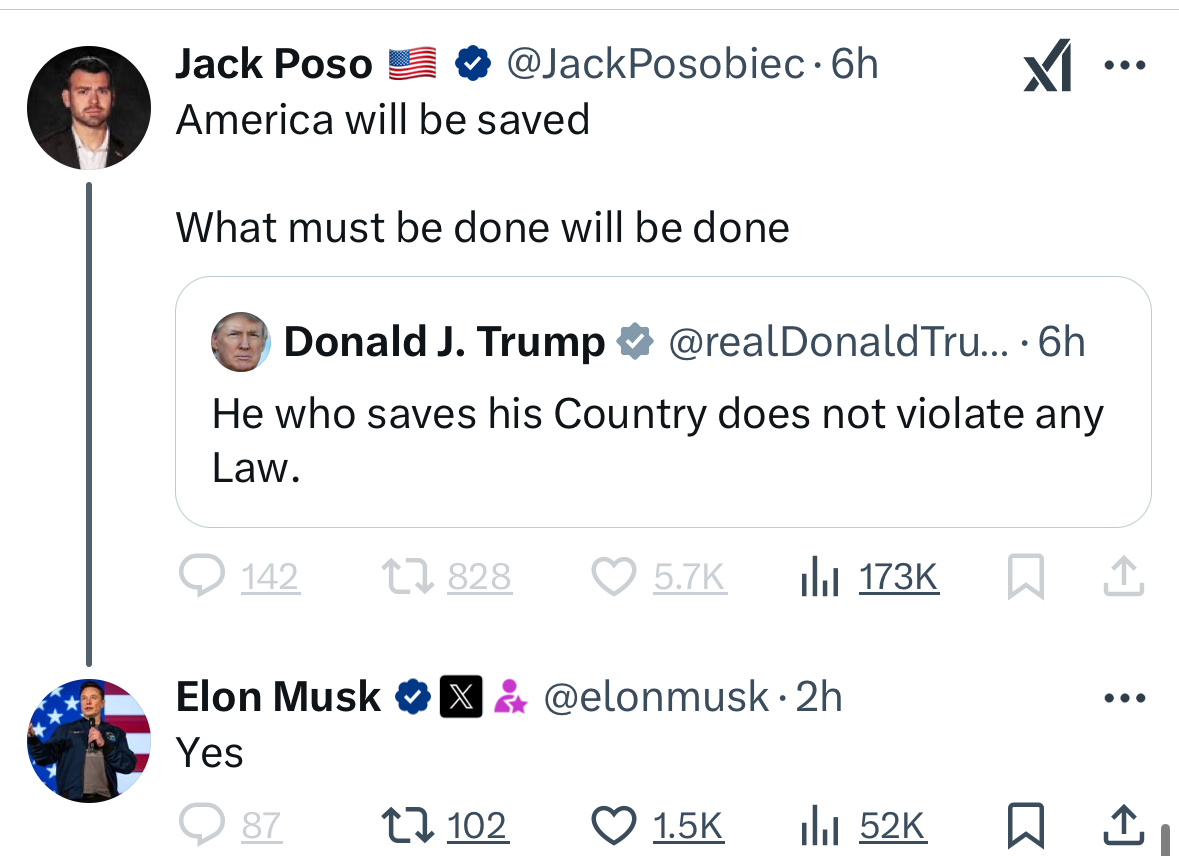Like Jack Poso's post

(613, 577)
